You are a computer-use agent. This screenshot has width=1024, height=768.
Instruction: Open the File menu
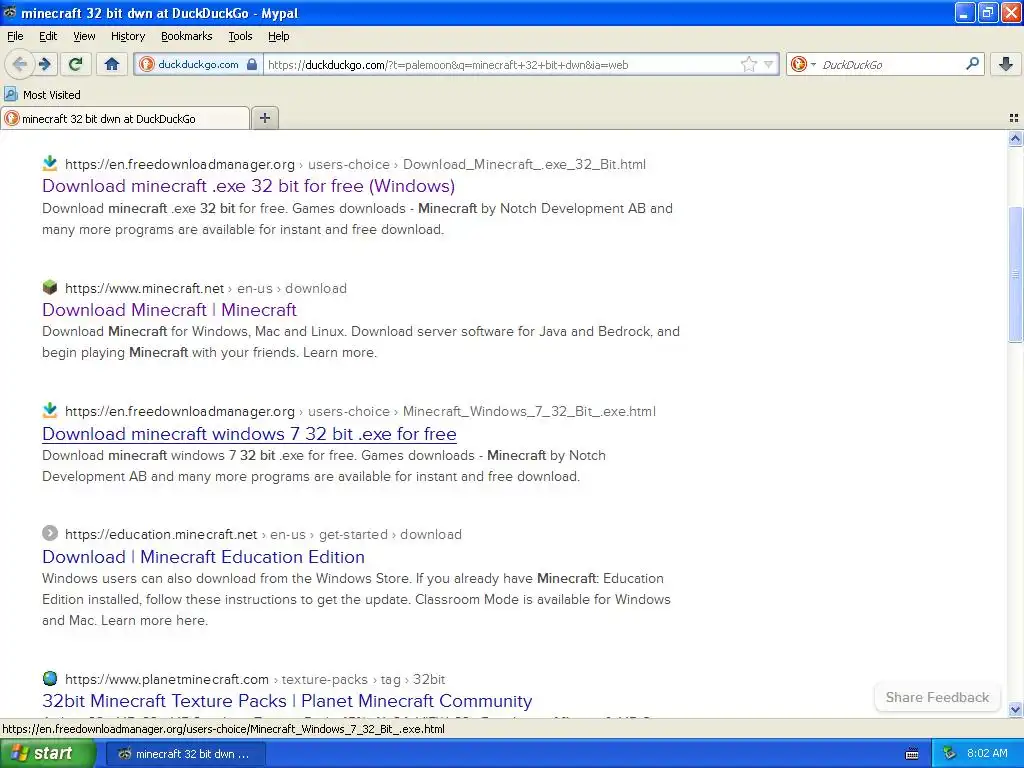click(15, 36)
